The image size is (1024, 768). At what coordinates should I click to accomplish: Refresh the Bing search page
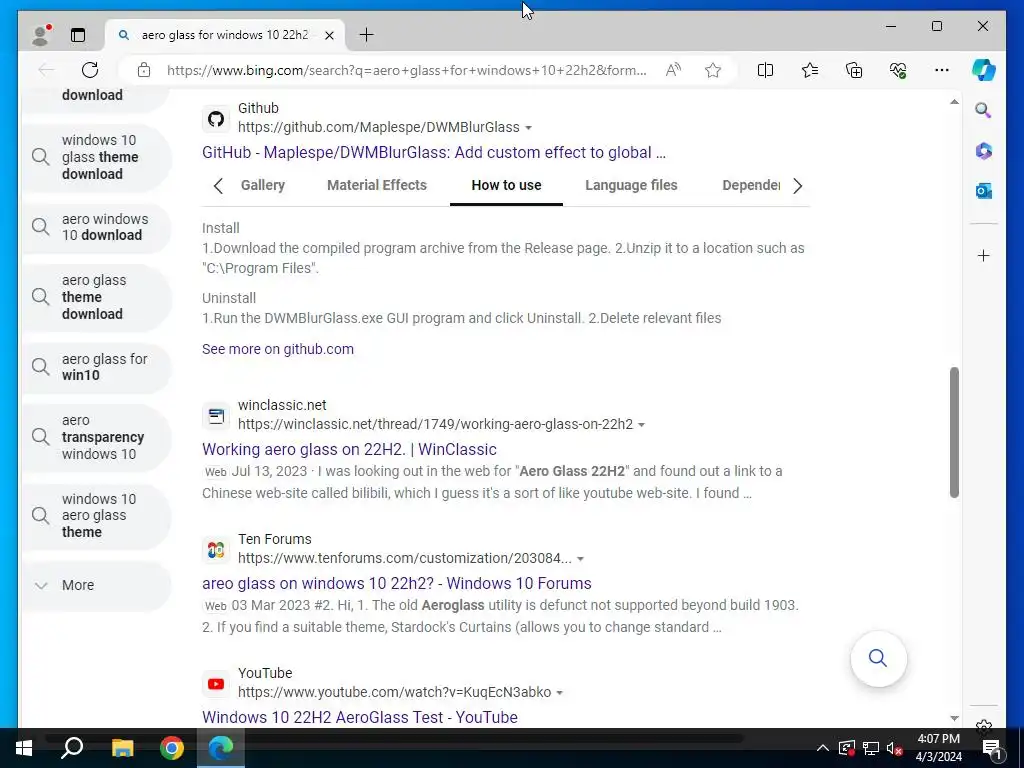click(x=90, y=70)
